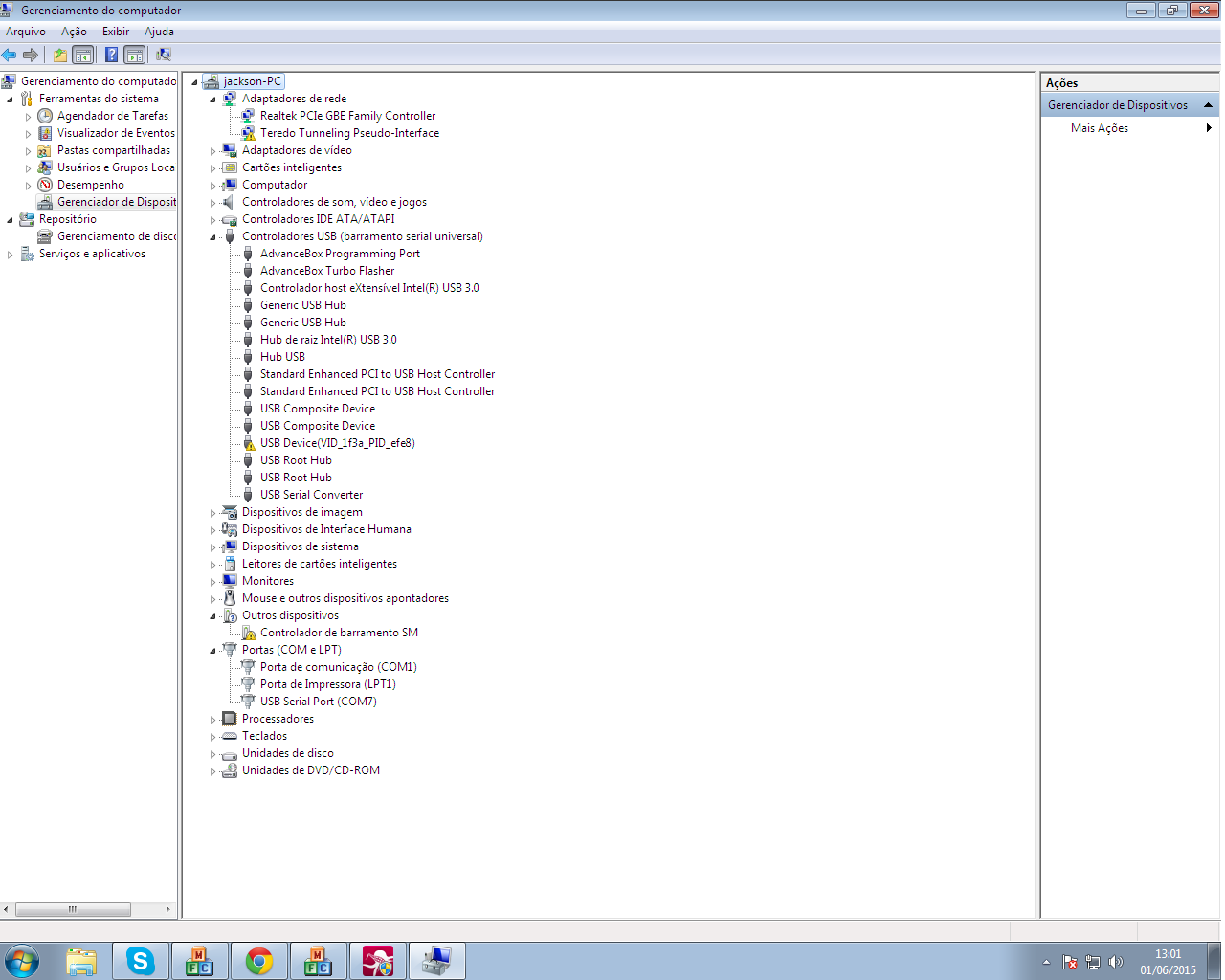The width and height of the screenshot is (1225, 980).
Task: Click the Computador category icon
Action: tap(230, 185)
